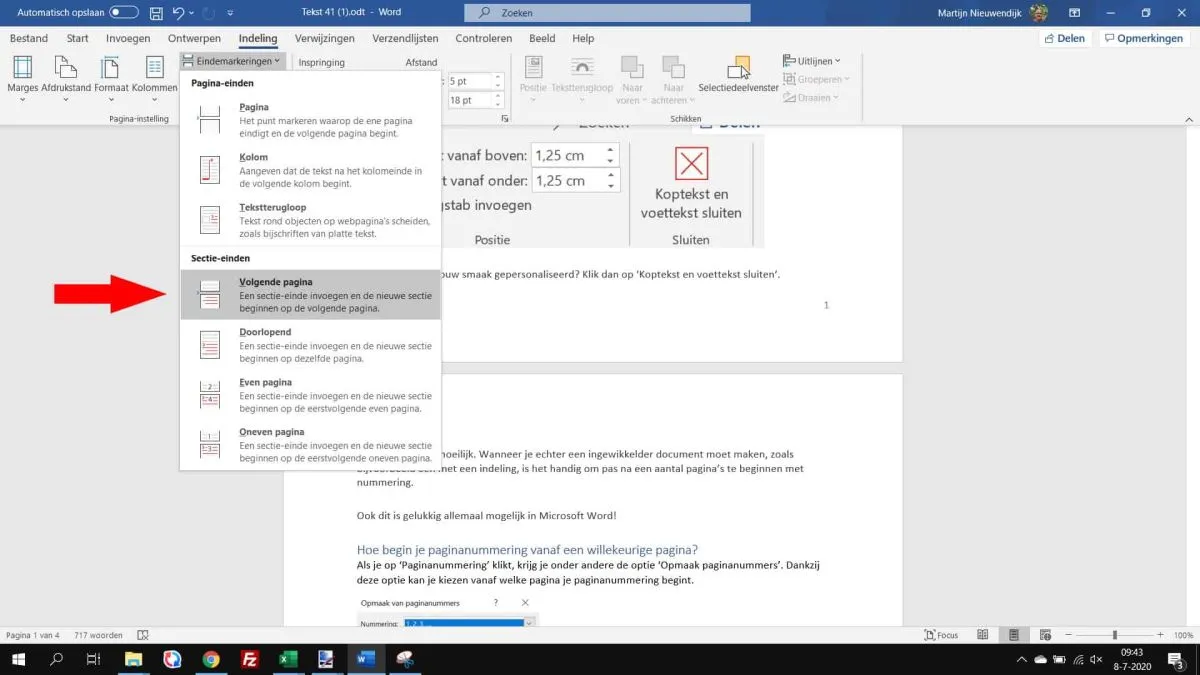Adjust the zoom slider in status bar
Viewport: 1200px width, 675px height.
[x=1115, y=635]
